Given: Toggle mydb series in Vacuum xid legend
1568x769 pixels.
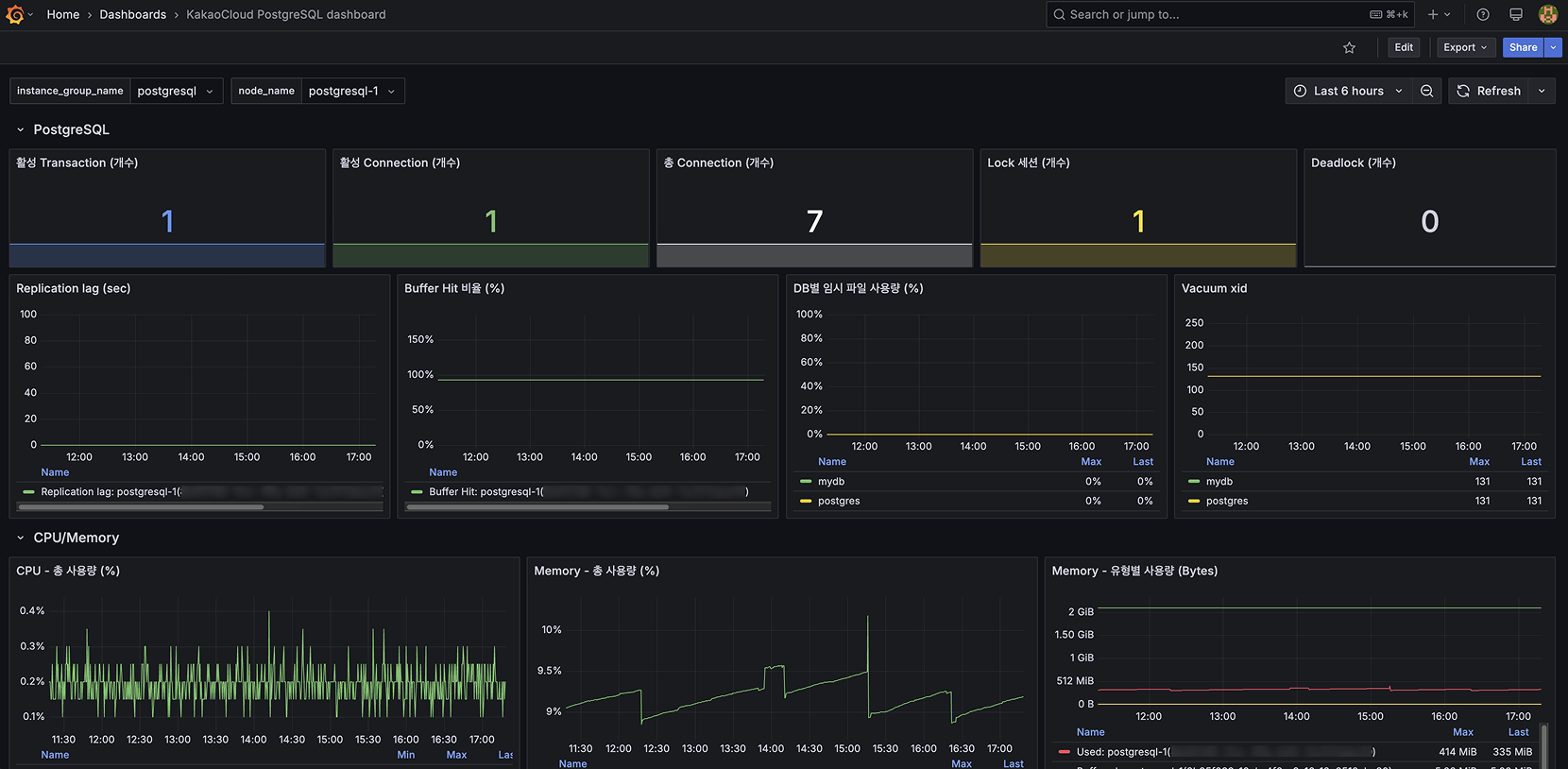Looking at the screenshot, I should click(1219, 482).
